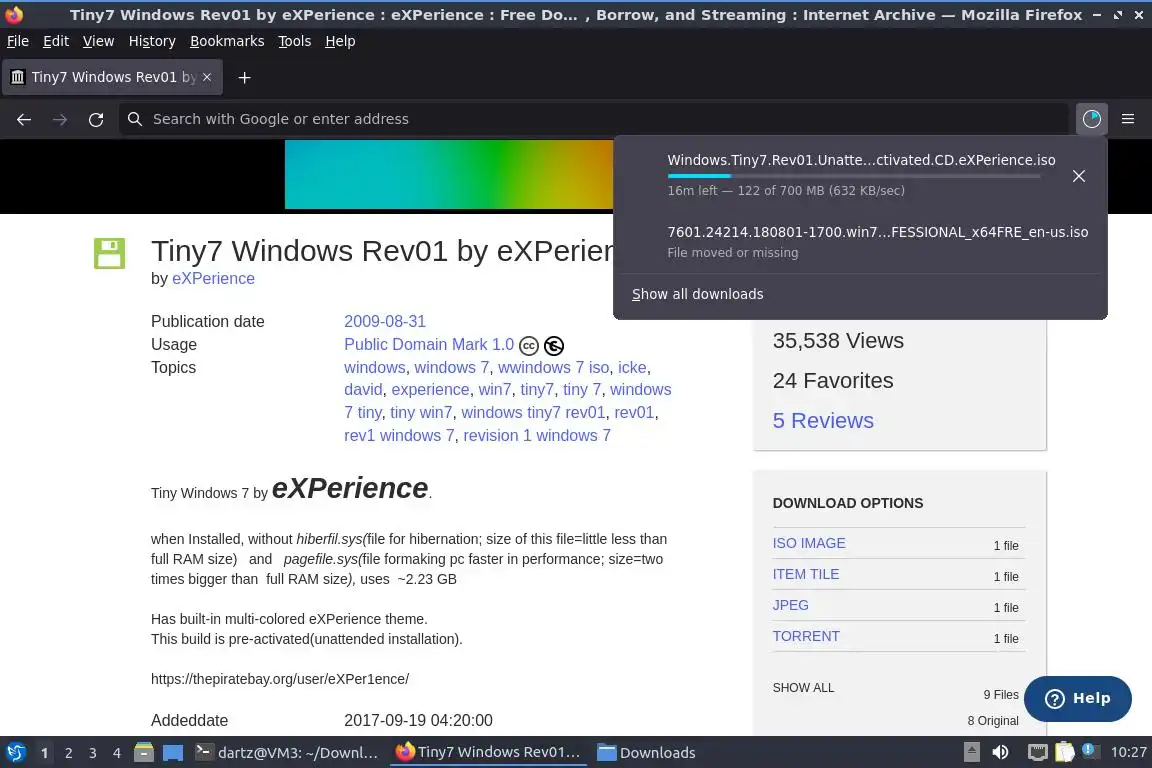Switch to the dartz@VM3 terminal window
Image resolution: width=1152 pixels, height=768 pixels.
(x=287, y=753)
